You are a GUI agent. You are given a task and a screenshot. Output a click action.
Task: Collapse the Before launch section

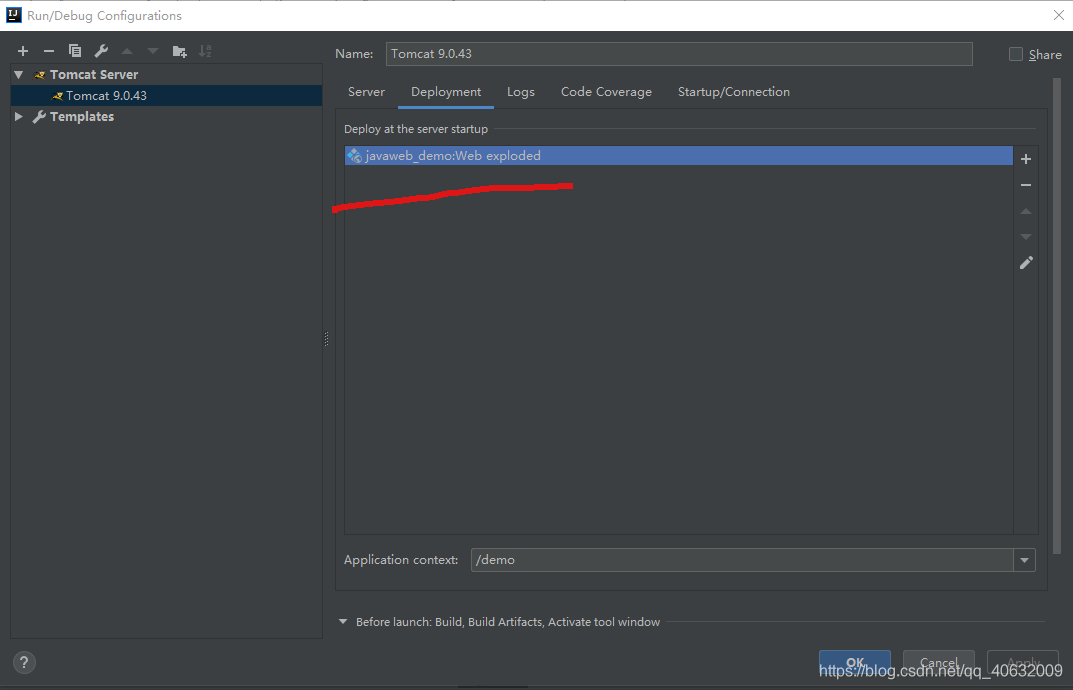pos(343,622)
